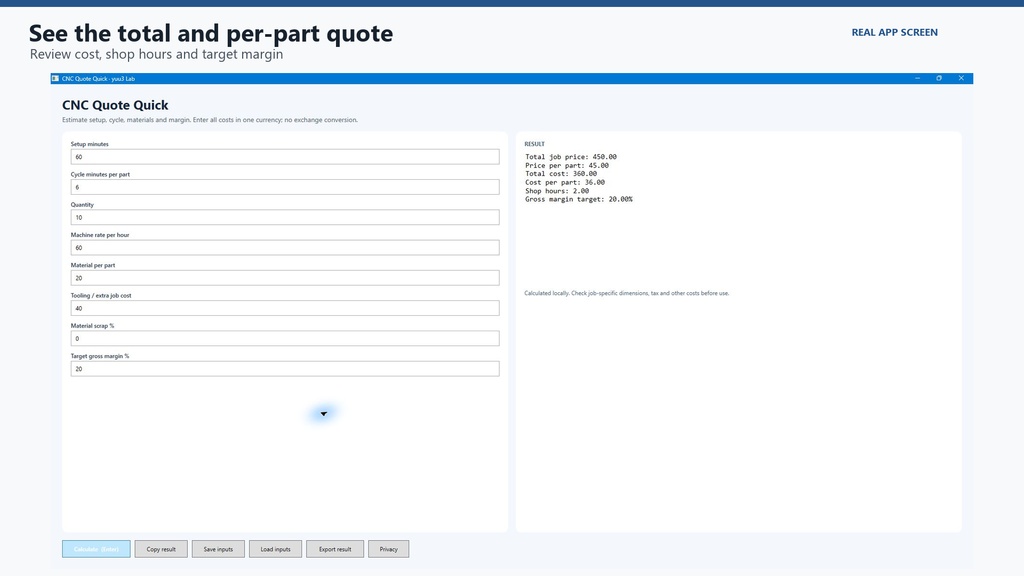Click the Calculate (Enter) button
The width and height of the screenshot is (1024, 576).
pyautogui.click(x=96, y=549)
